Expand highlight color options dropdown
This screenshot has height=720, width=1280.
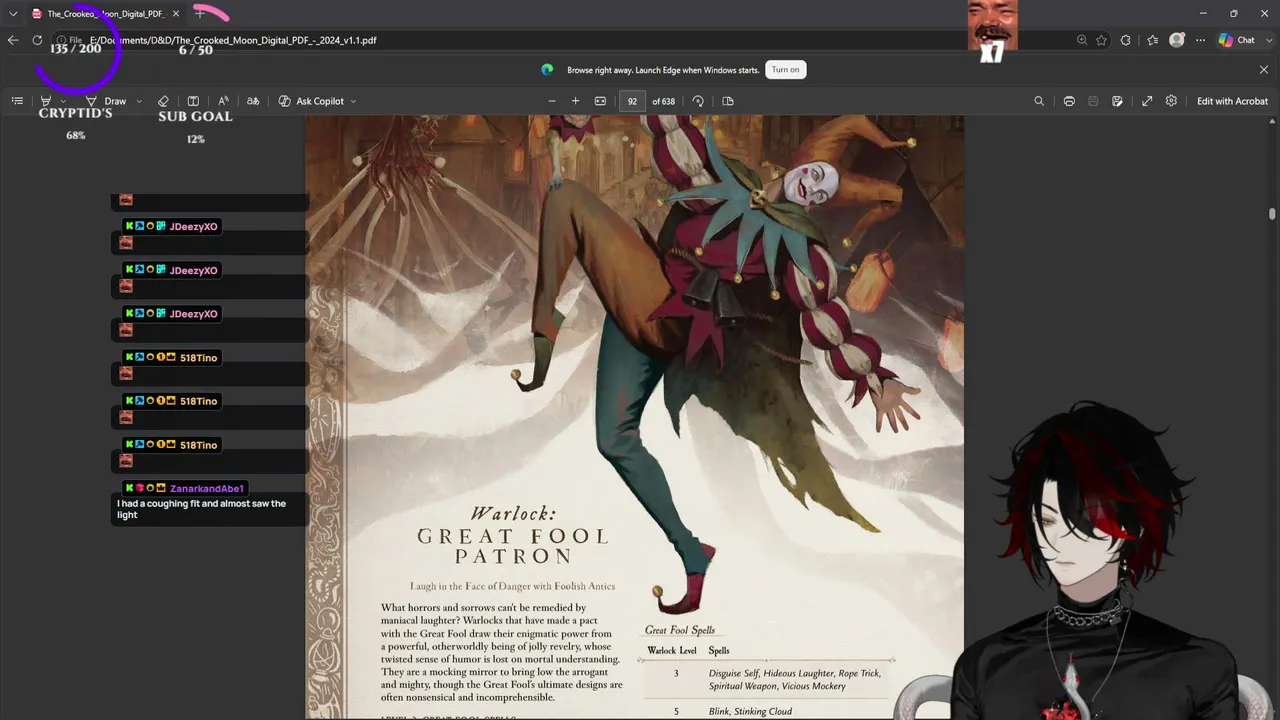click(63, 101)
